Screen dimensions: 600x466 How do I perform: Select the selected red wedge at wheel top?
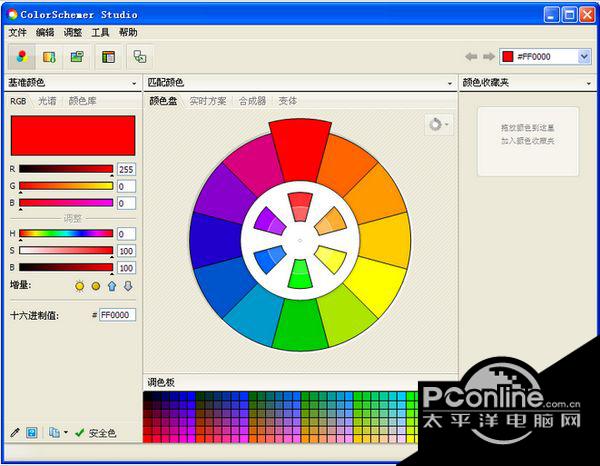tap(300, 151)
